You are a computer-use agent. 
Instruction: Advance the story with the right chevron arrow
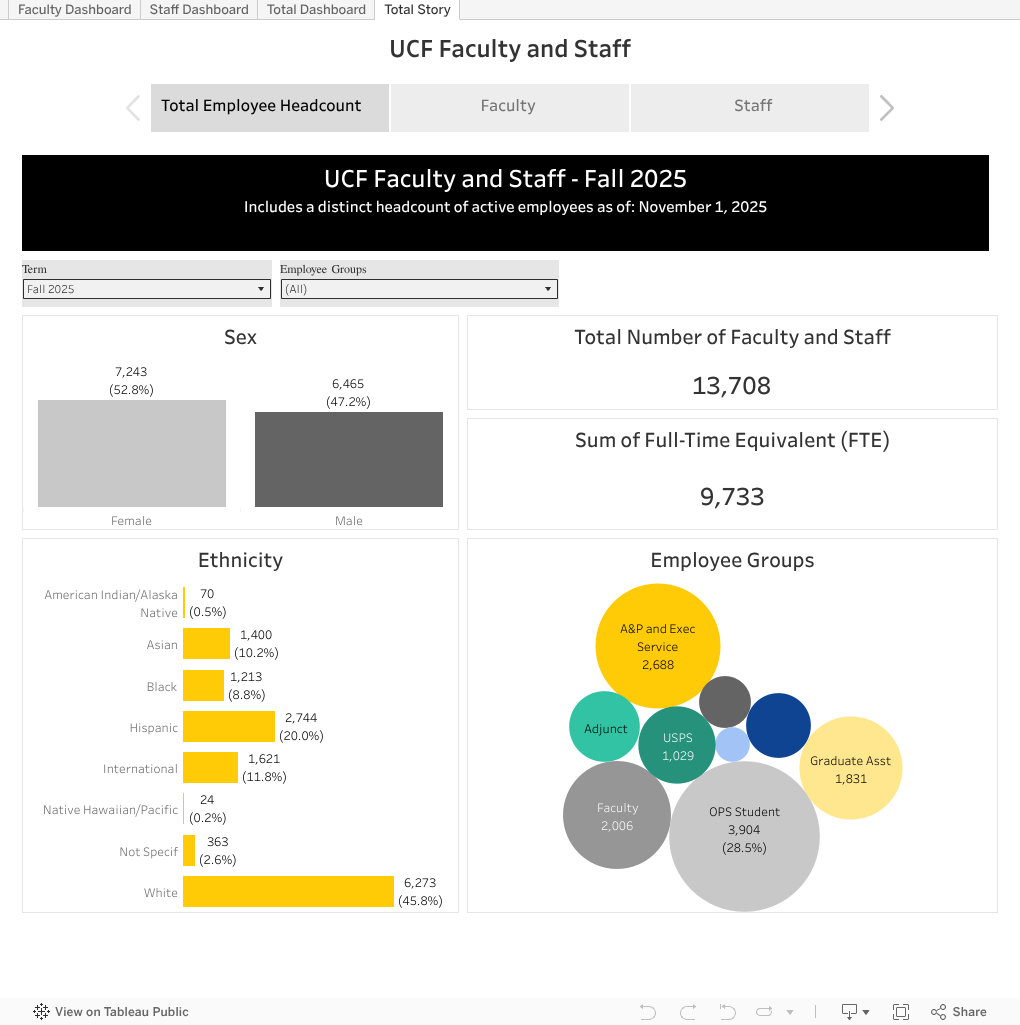(886, 106)
